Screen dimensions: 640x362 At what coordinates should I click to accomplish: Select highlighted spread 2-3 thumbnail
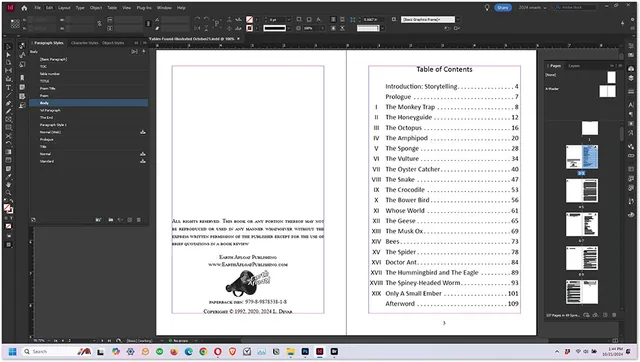[x=582, y=157]
